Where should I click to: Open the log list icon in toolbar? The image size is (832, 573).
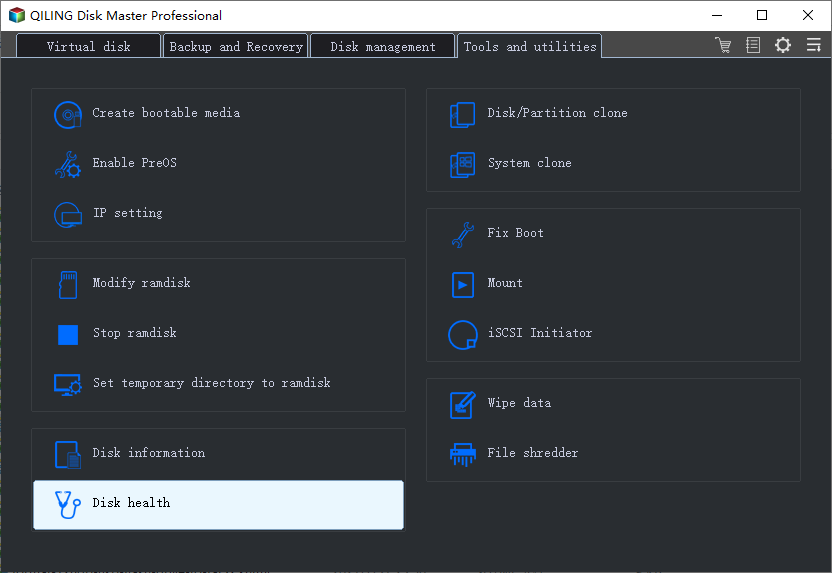(x=753, y=45)
